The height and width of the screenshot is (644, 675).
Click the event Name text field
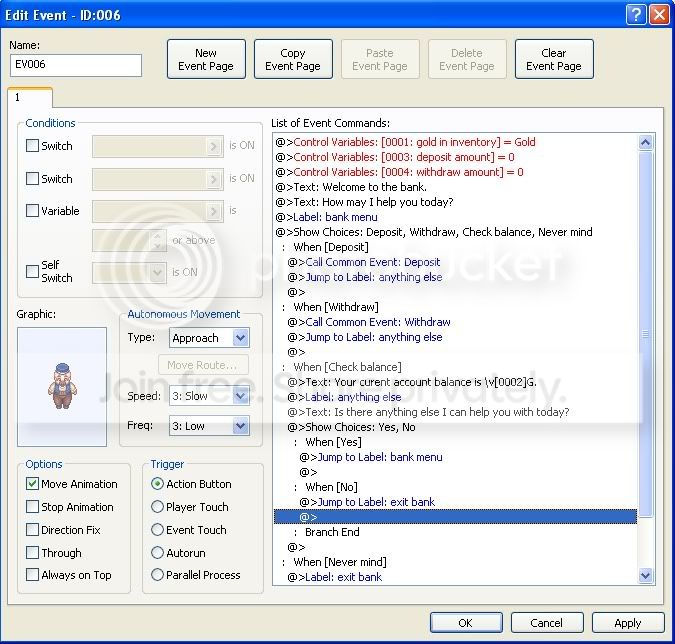point(76,66)
